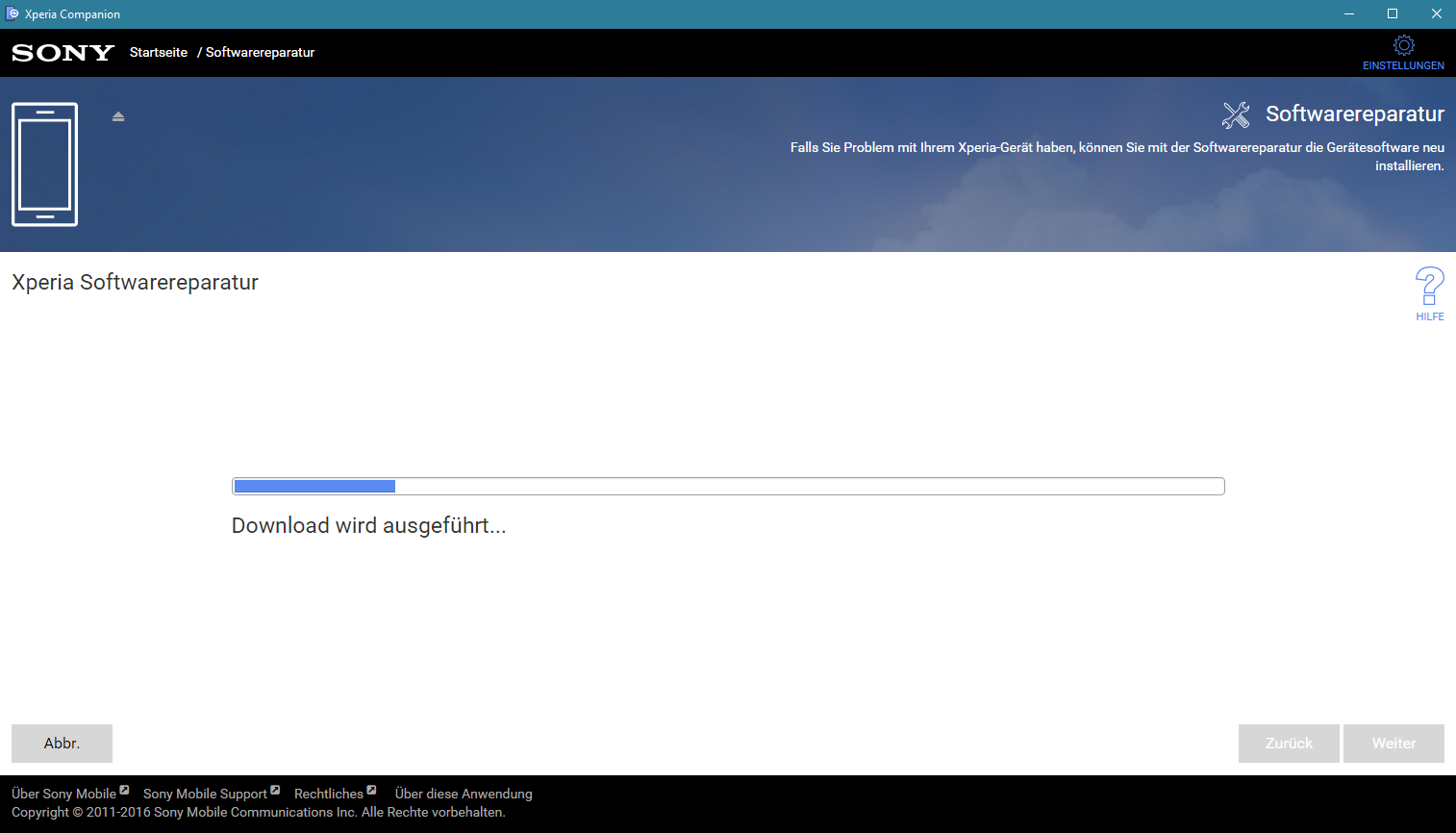Cancel the download with Abbr. button

62,744
